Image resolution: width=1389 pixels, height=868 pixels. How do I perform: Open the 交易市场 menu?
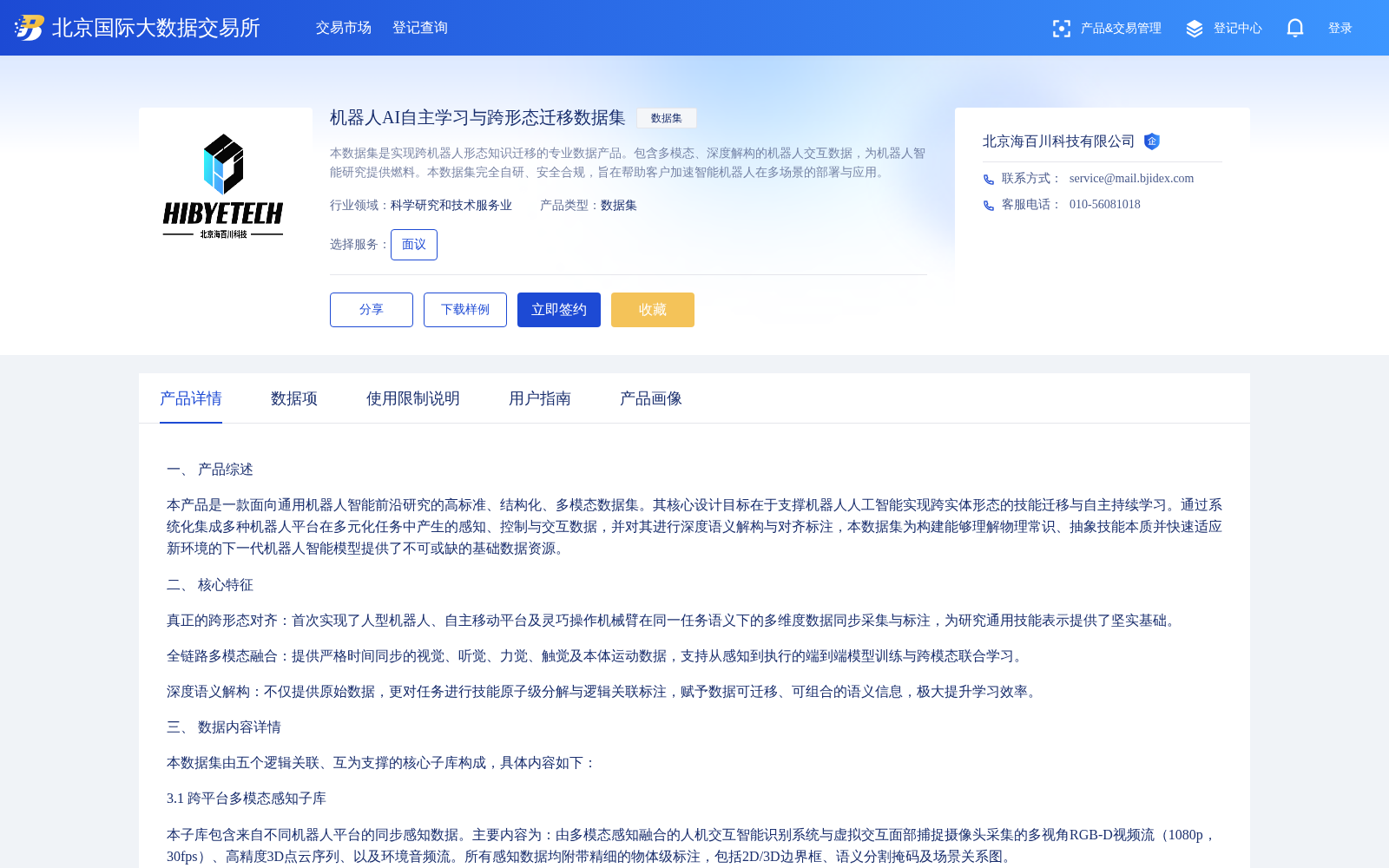click(344, 28)
